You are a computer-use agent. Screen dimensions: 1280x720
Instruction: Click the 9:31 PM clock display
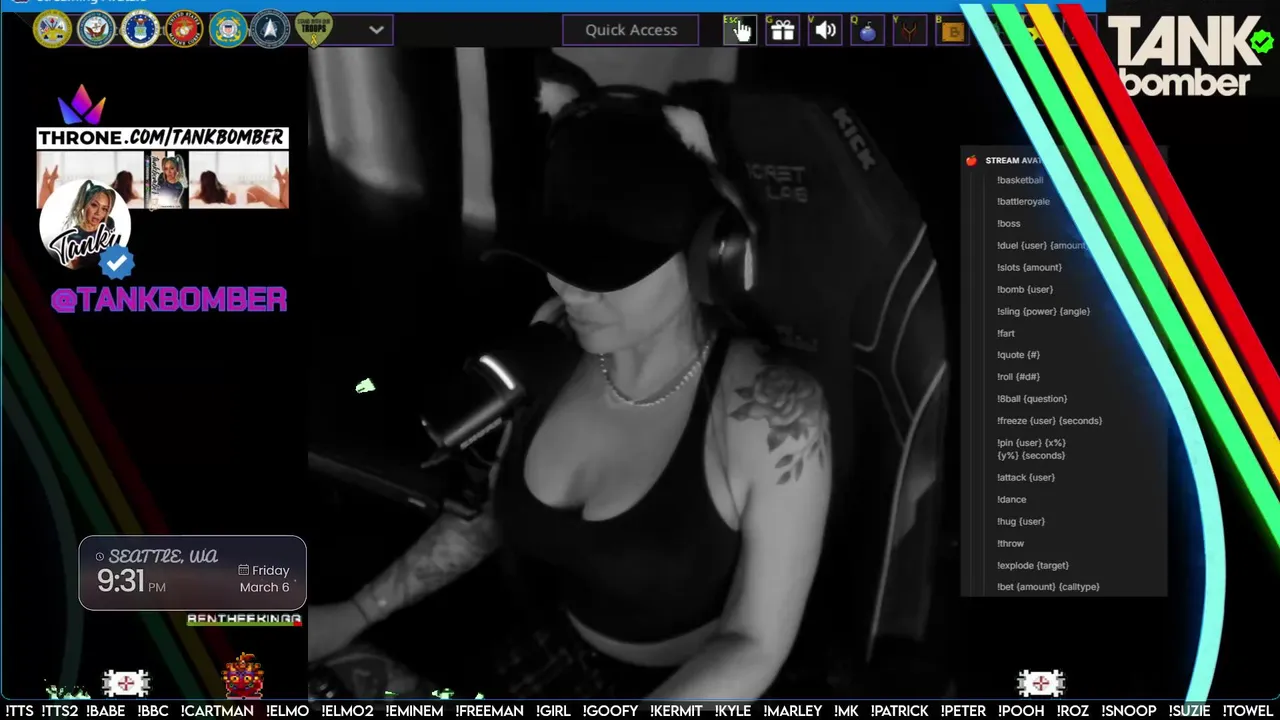point(131,581)
